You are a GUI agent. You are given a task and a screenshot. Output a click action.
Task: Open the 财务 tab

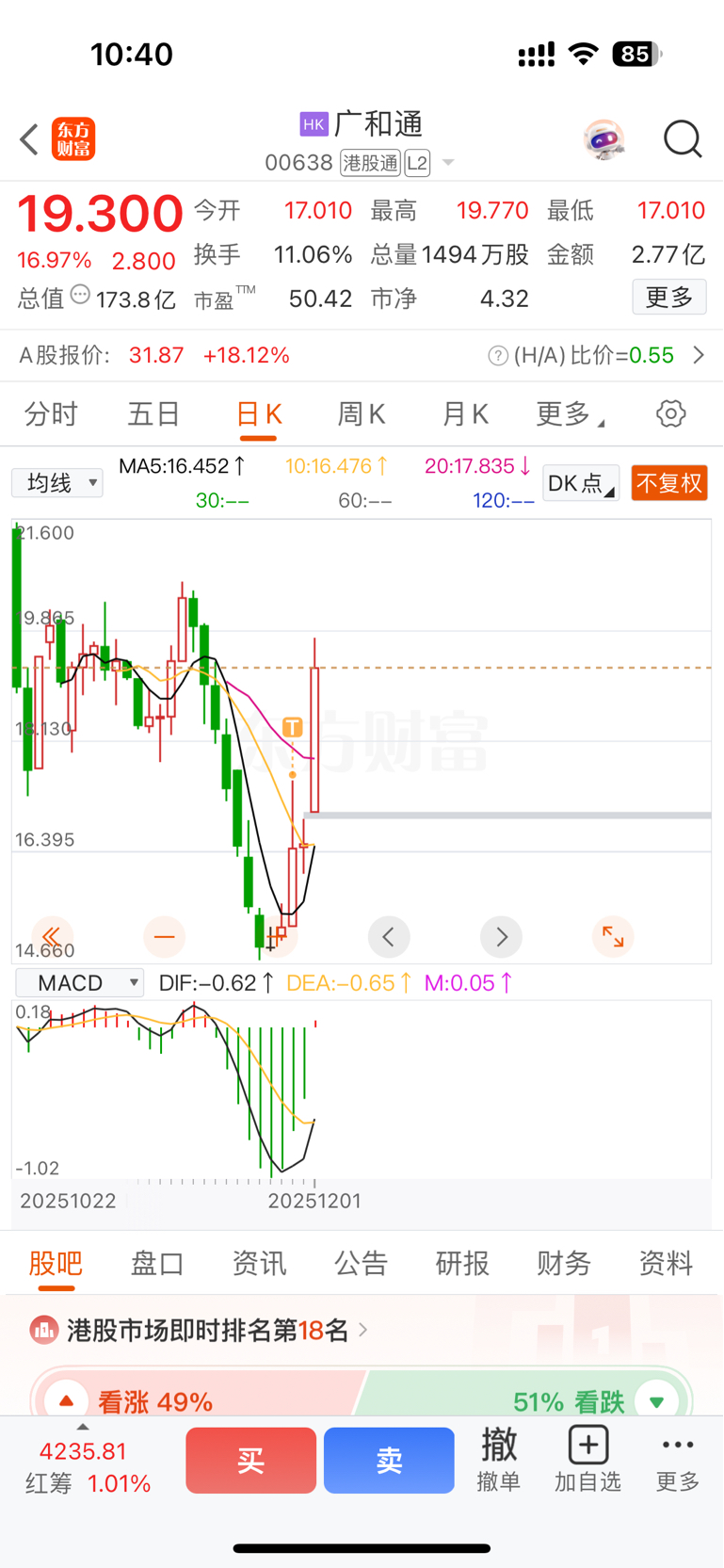coord(564,1263)
